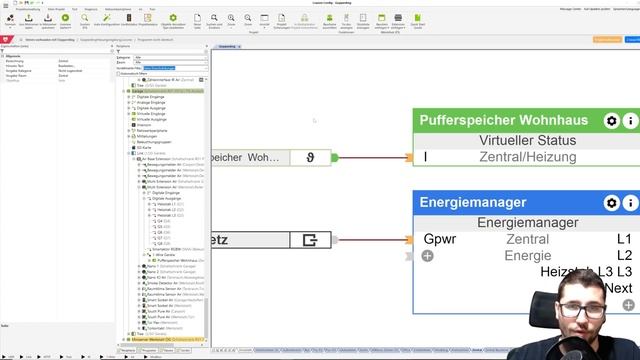Click the green Baustein ausrichten icon

pos(329,18)
